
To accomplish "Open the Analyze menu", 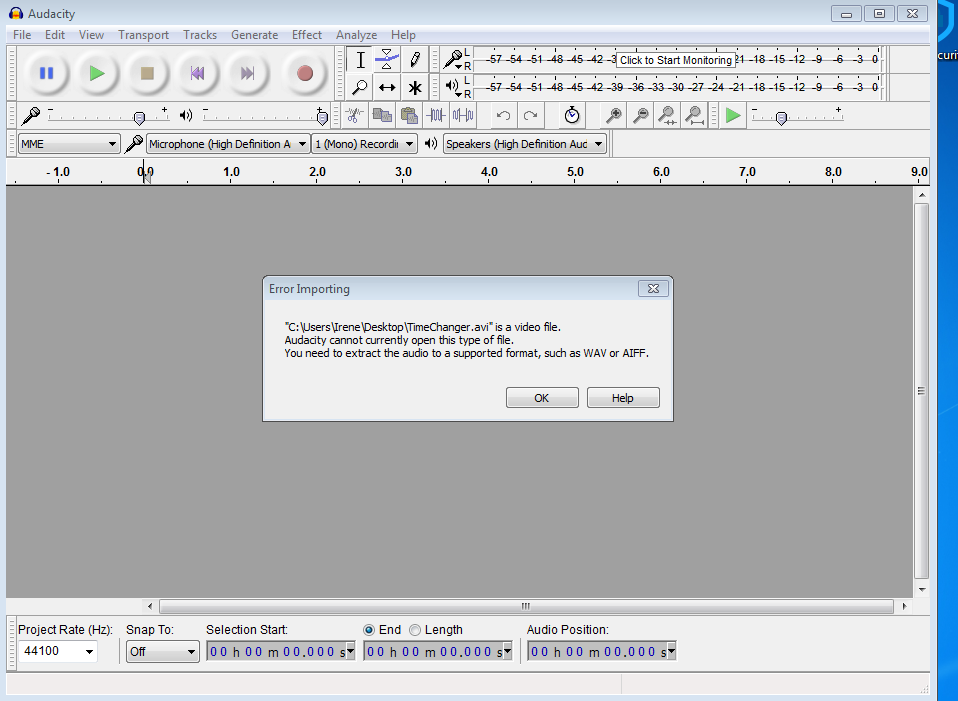I will coord(356,35).
